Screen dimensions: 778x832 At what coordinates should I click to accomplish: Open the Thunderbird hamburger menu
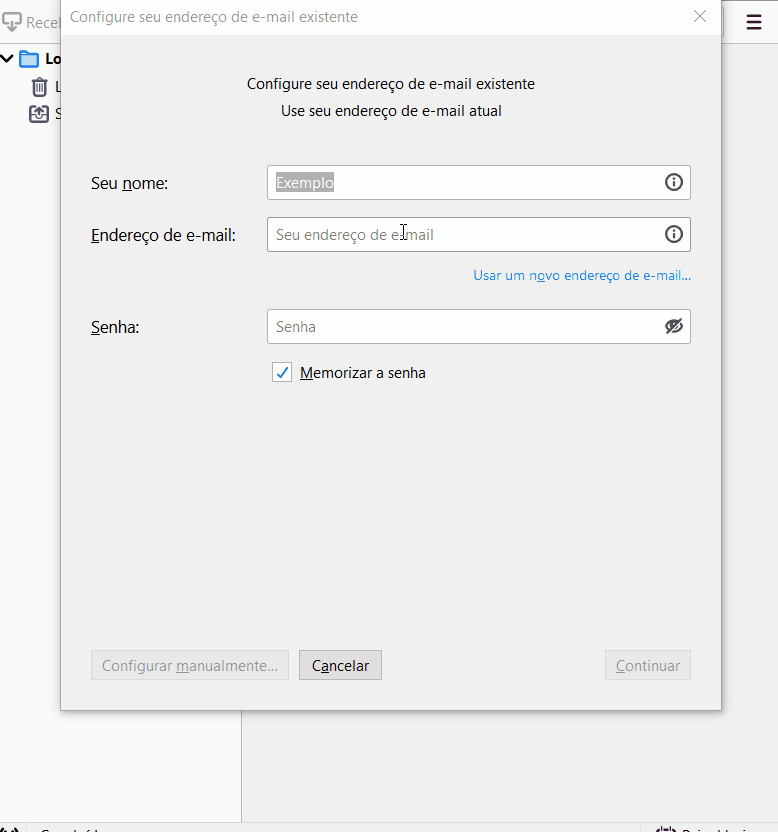[753, 22]
